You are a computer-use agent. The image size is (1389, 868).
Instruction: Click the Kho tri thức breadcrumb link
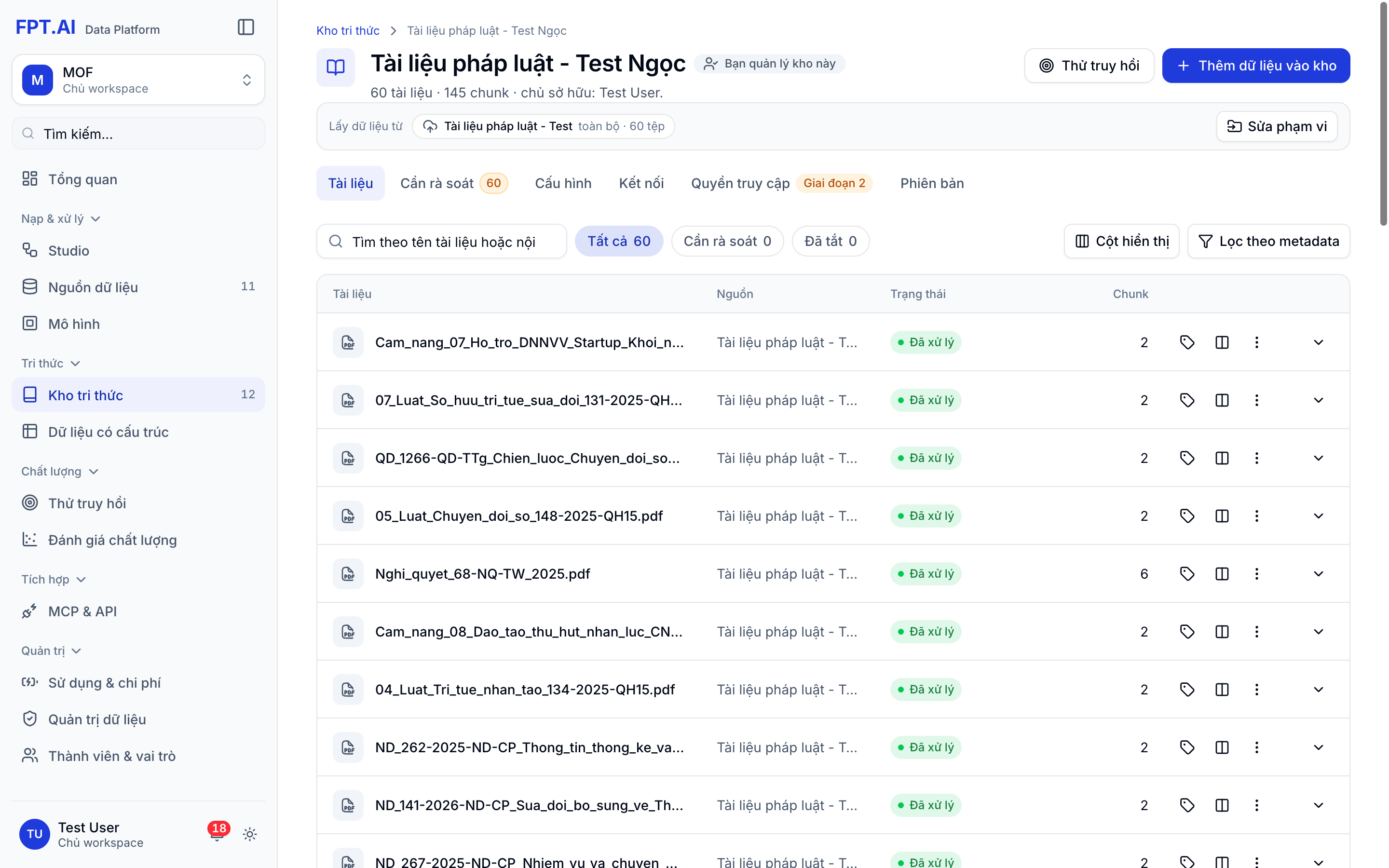(347, 30)
